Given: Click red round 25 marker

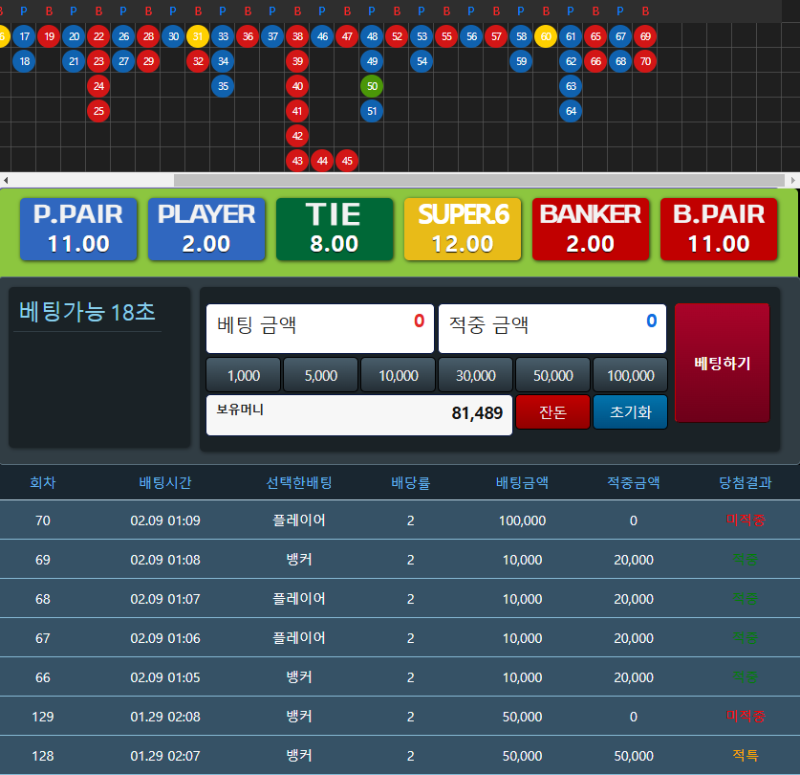Looking at the screenshot, I should point(98,111).
